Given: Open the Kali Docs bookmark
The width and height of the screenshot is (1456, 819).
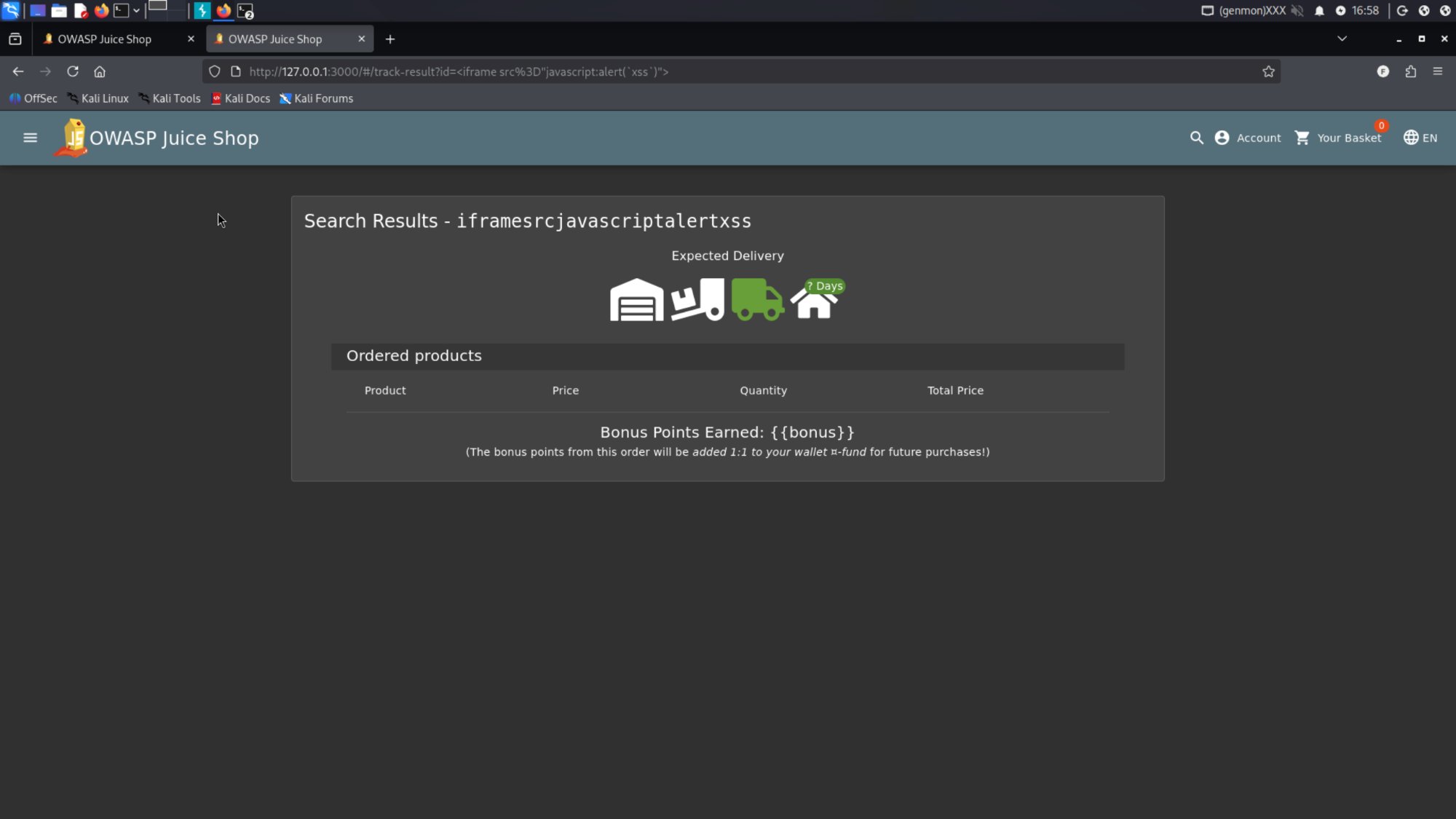Looking at the screenshot, I should (240, 98).
